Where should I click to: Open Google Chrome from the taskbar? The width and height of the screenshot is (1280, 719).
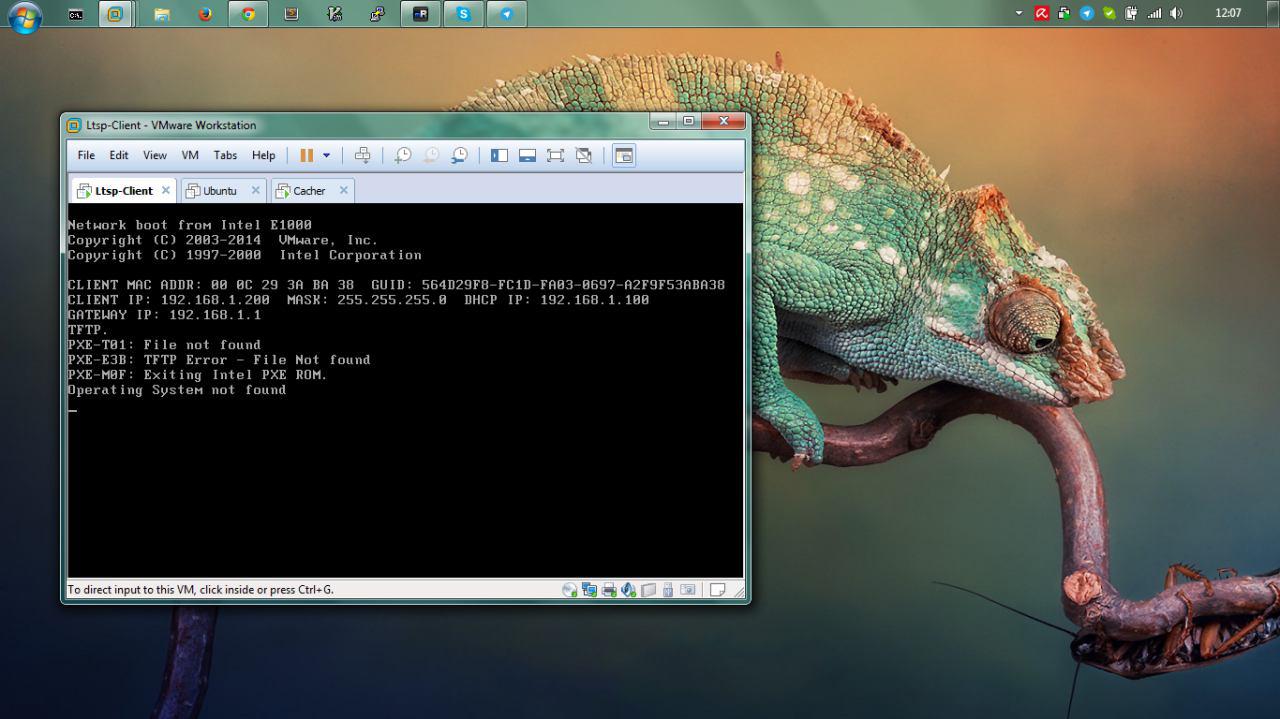tap(248, 14)
